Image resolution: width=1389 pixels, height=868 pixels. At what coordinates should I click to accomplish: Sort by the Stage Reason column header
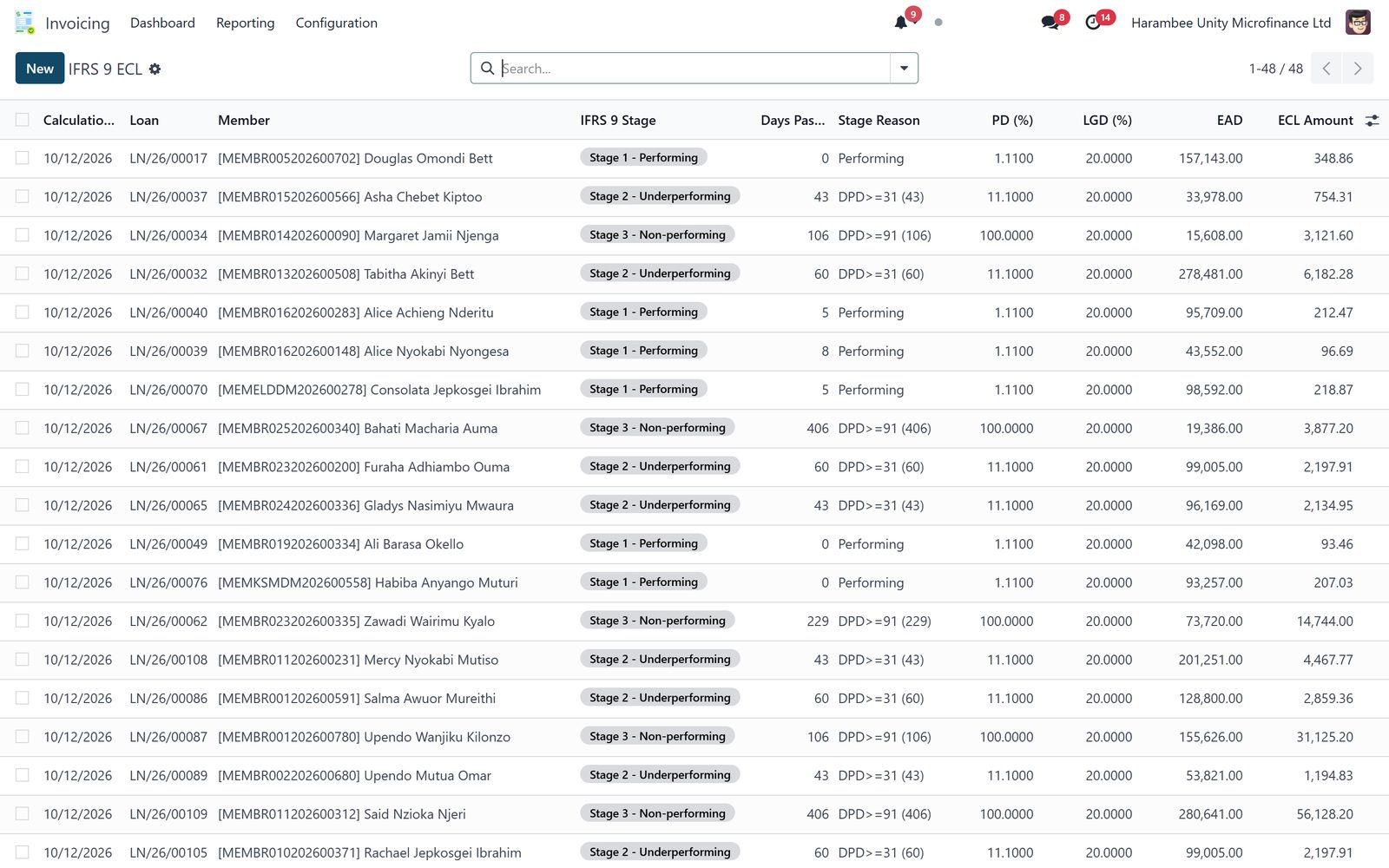point(879,121)
